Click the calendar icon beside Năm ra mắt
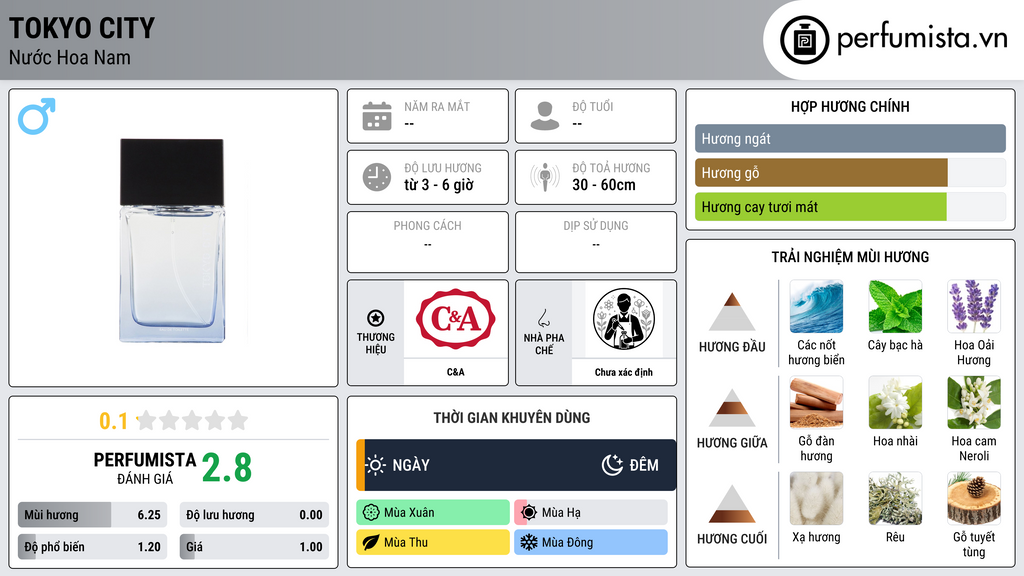 coord(377,116)
